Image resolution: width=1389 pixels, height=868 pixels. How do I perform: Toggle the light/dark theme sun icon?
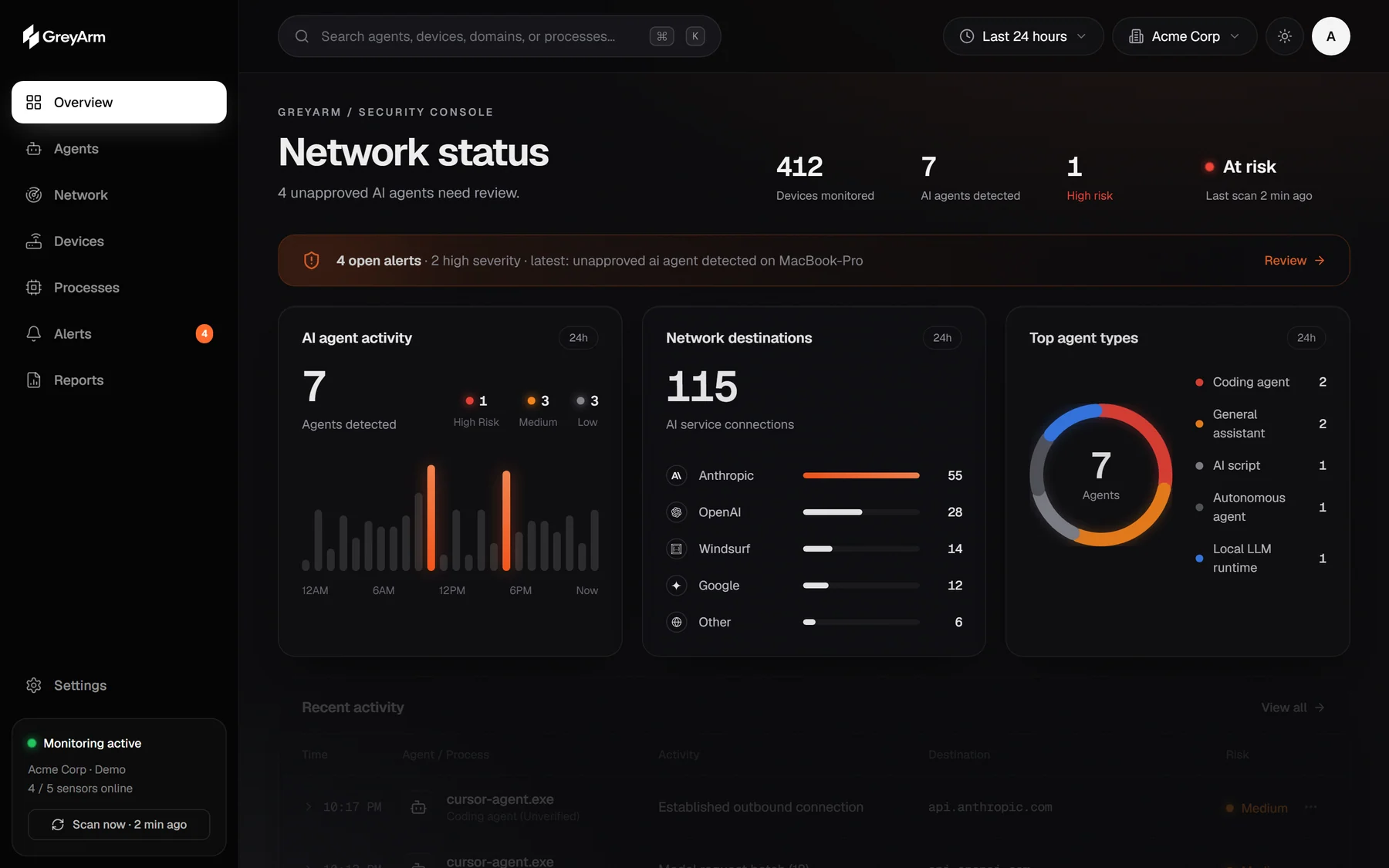(1285, 36)
